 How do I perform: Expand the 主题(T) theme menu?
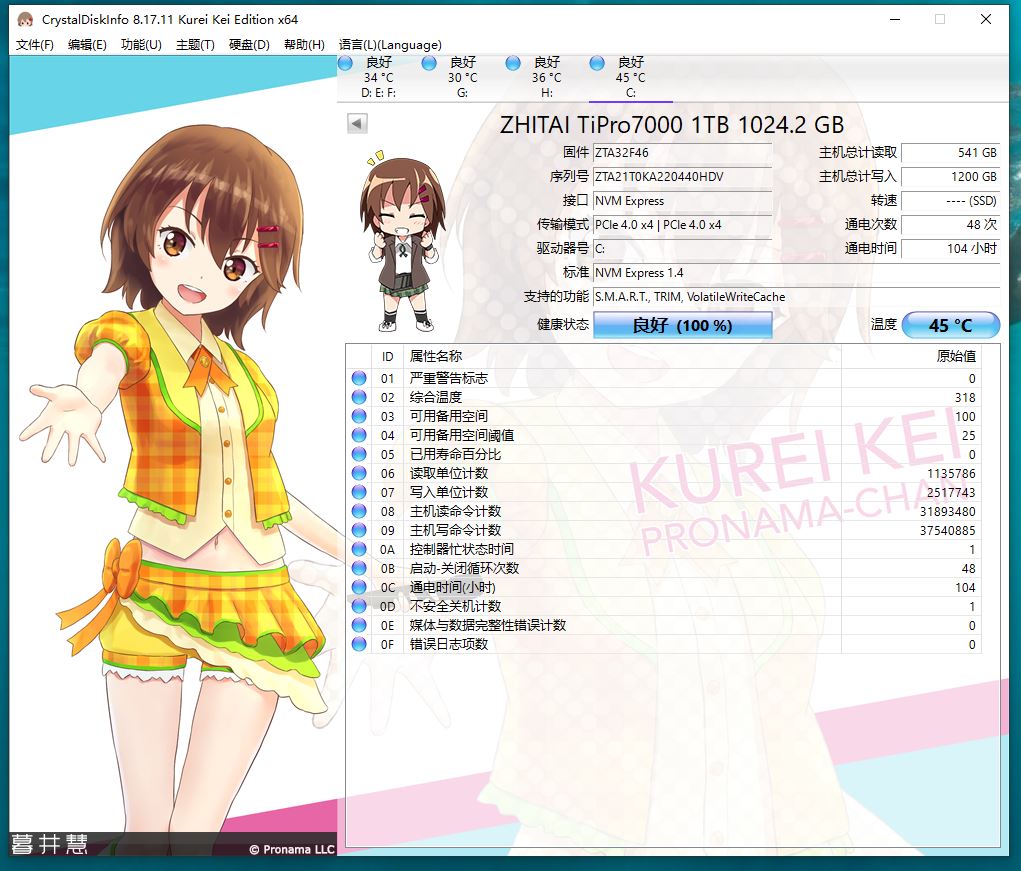(x=195, y=44)
